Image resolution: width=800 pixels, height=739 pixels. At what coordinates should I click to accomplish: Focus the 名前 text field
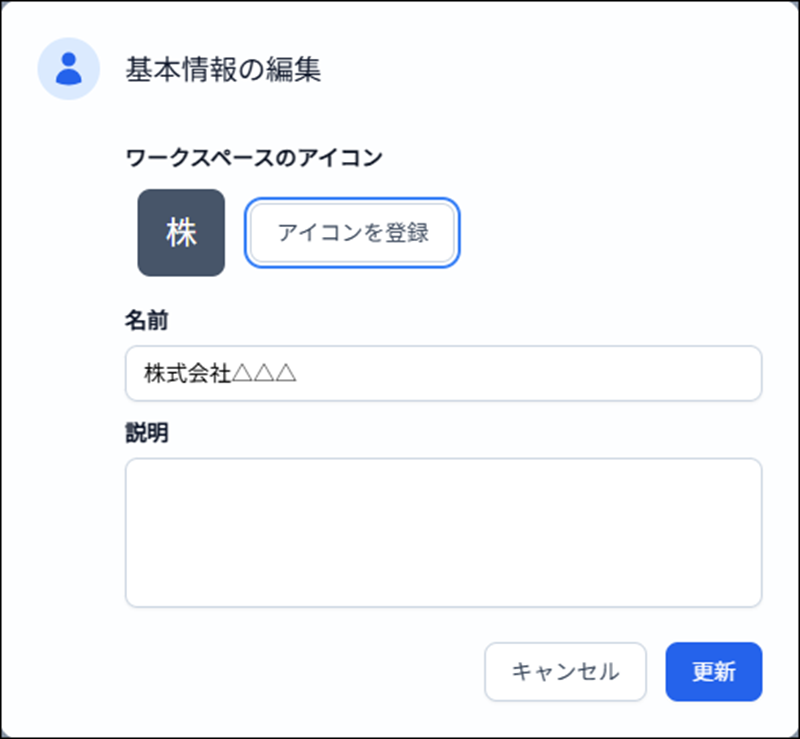click(x=443, y=374)
